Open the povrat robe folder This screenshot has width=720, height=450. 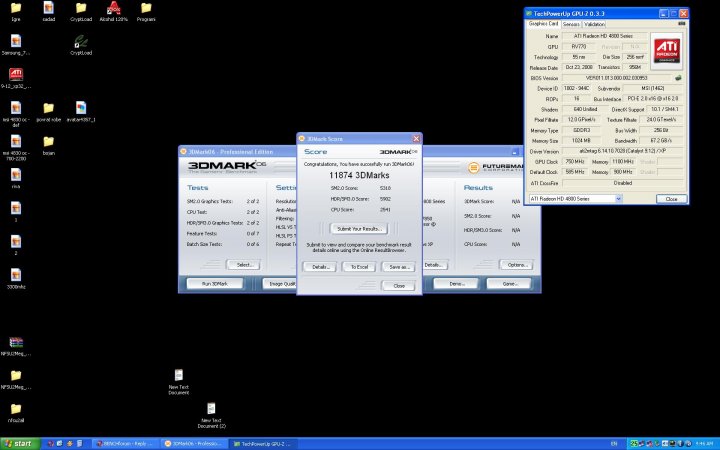pos(49,109)
